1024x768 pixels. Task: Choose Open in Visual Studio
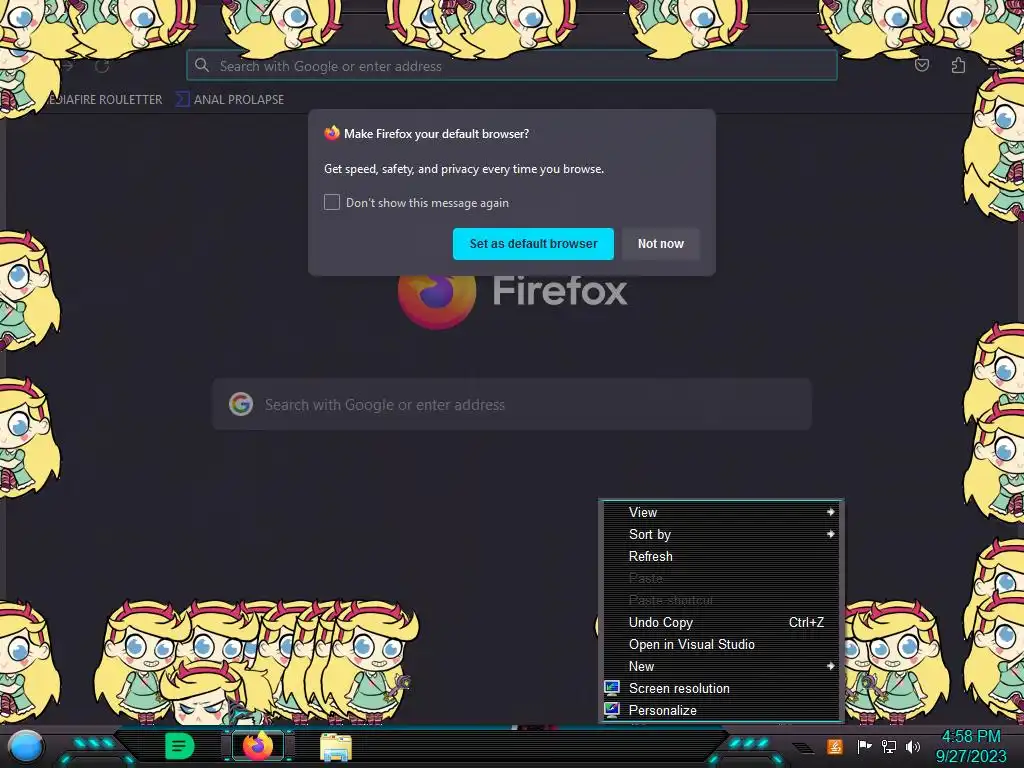pyautogui.click(x=721, y=645)
